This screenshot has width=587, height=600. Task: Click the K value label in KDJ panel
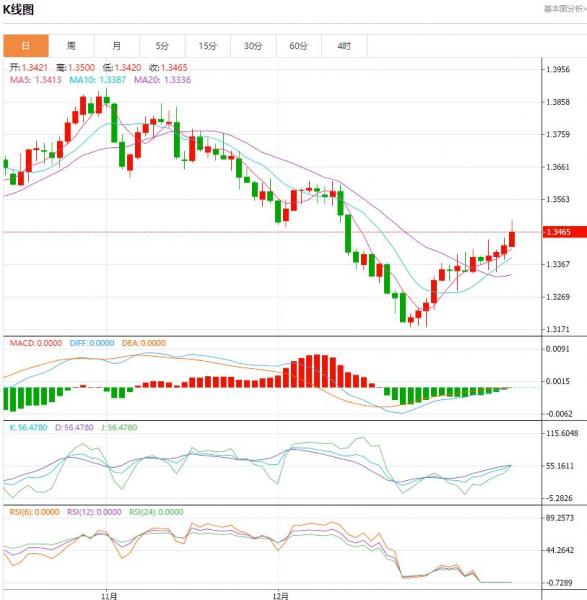click(28, 427)
